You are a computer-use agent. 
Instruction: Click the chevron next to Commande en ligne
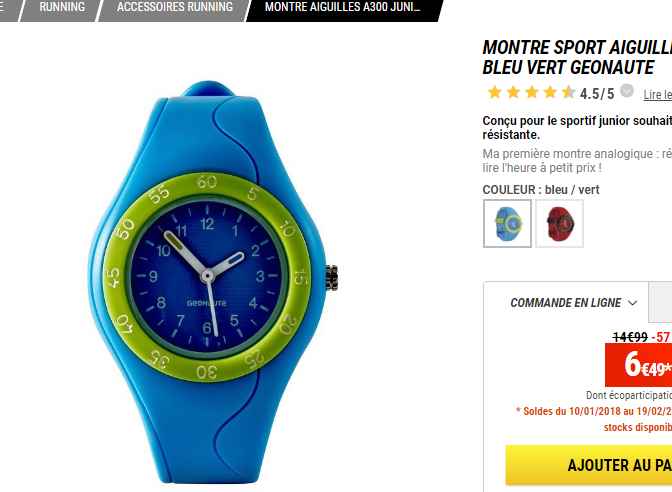pyautogui.click(x=633, y=303)
